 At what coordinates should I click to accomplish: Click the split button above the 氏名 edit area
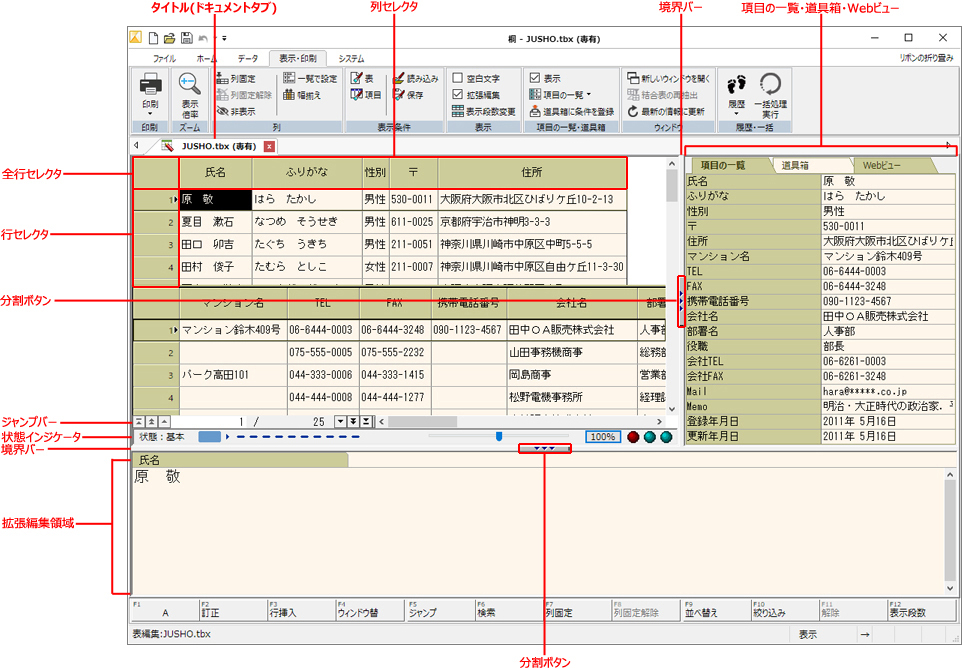545,449
